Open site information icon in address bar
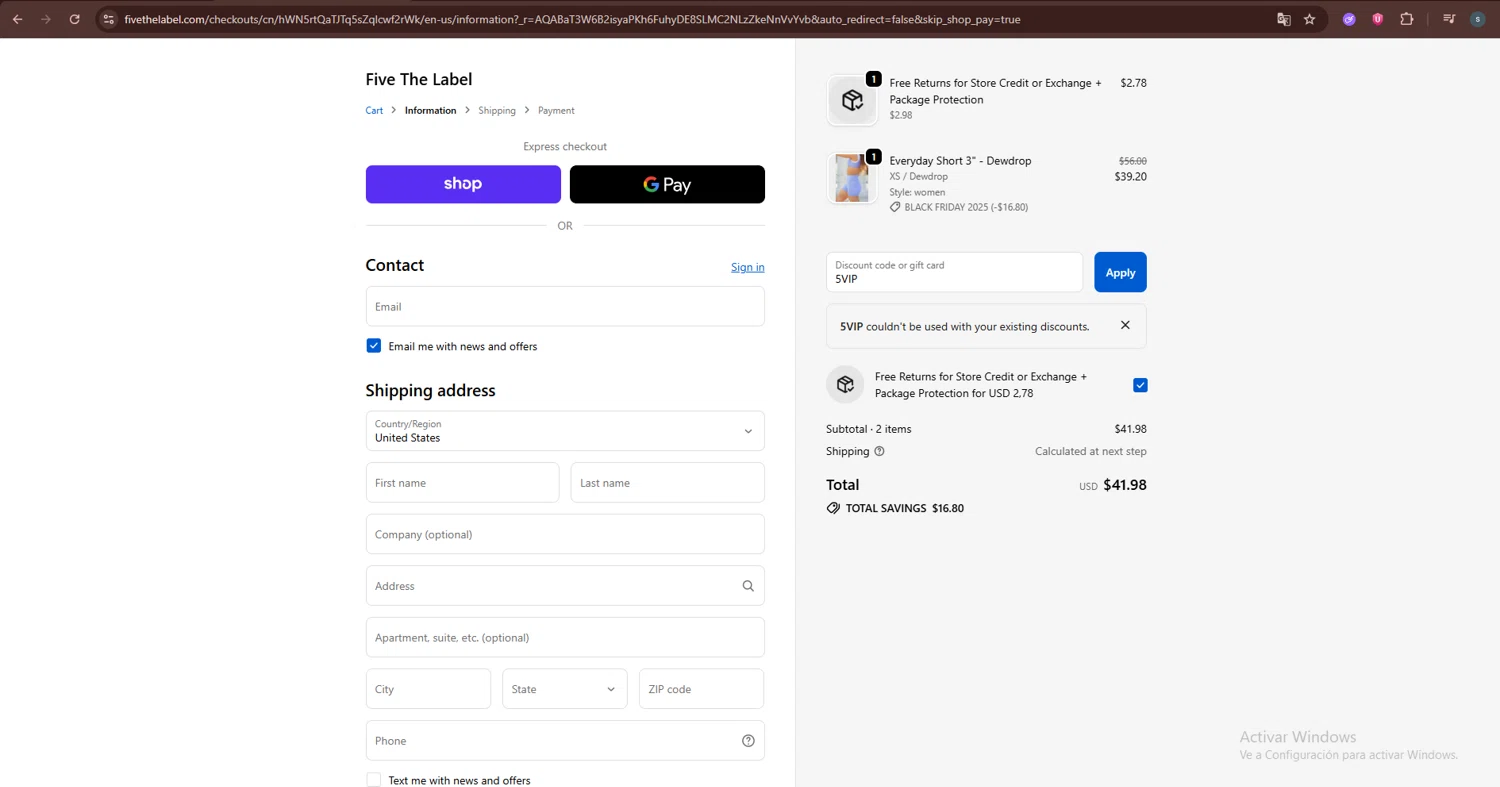 109,19
